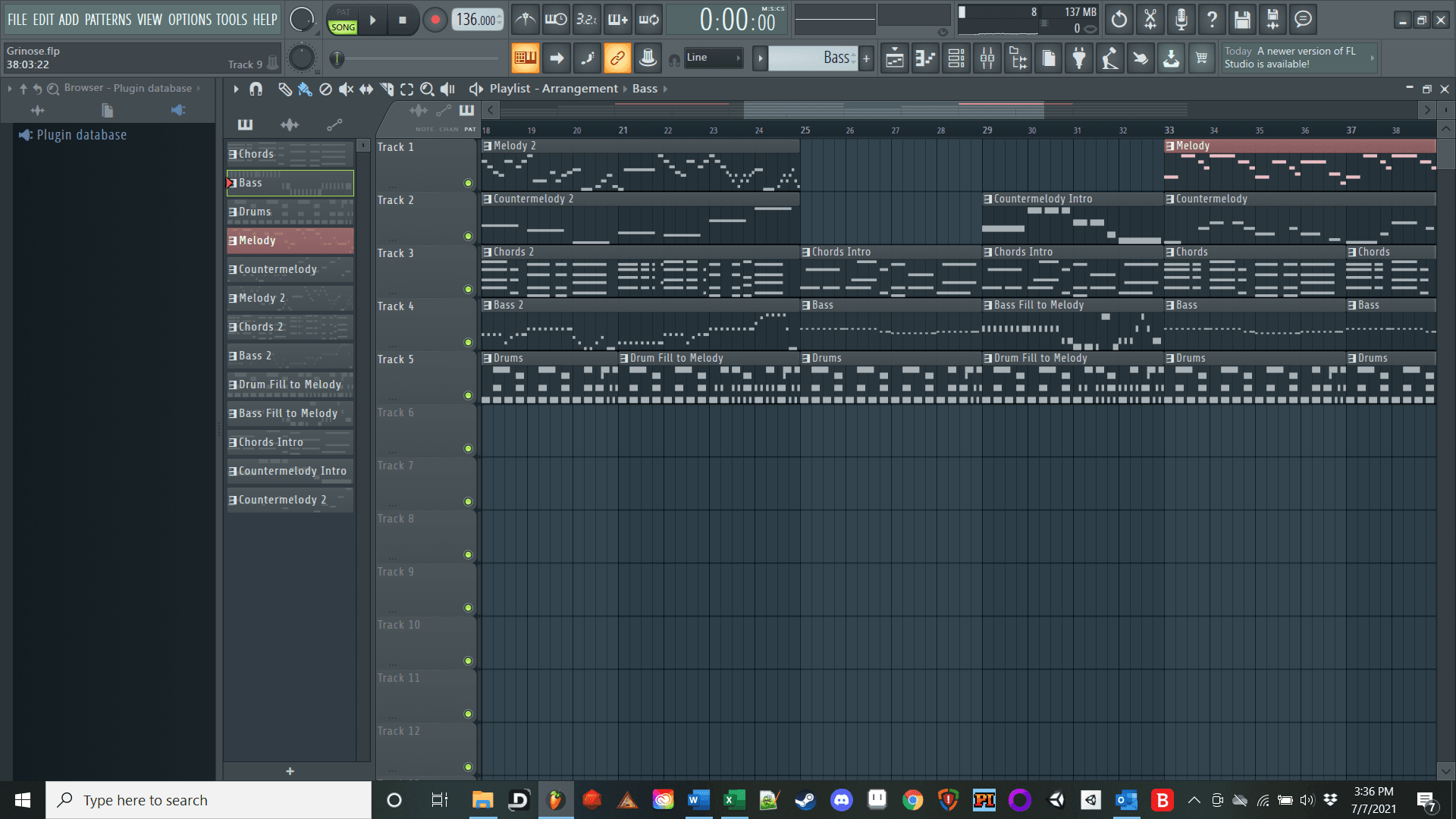1456x819 pixels.
Task: Click the metronome icon in top toolbar
Action: pos(525,20)
